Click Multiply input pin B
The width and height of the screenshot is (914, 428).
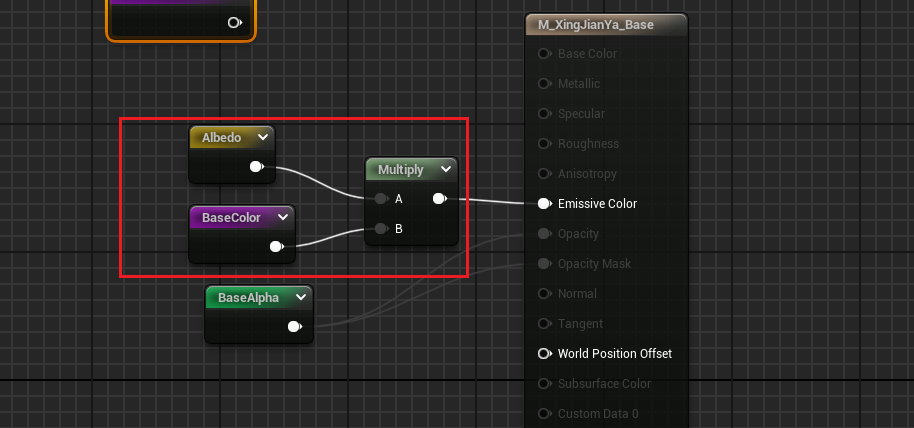[381, 229]
